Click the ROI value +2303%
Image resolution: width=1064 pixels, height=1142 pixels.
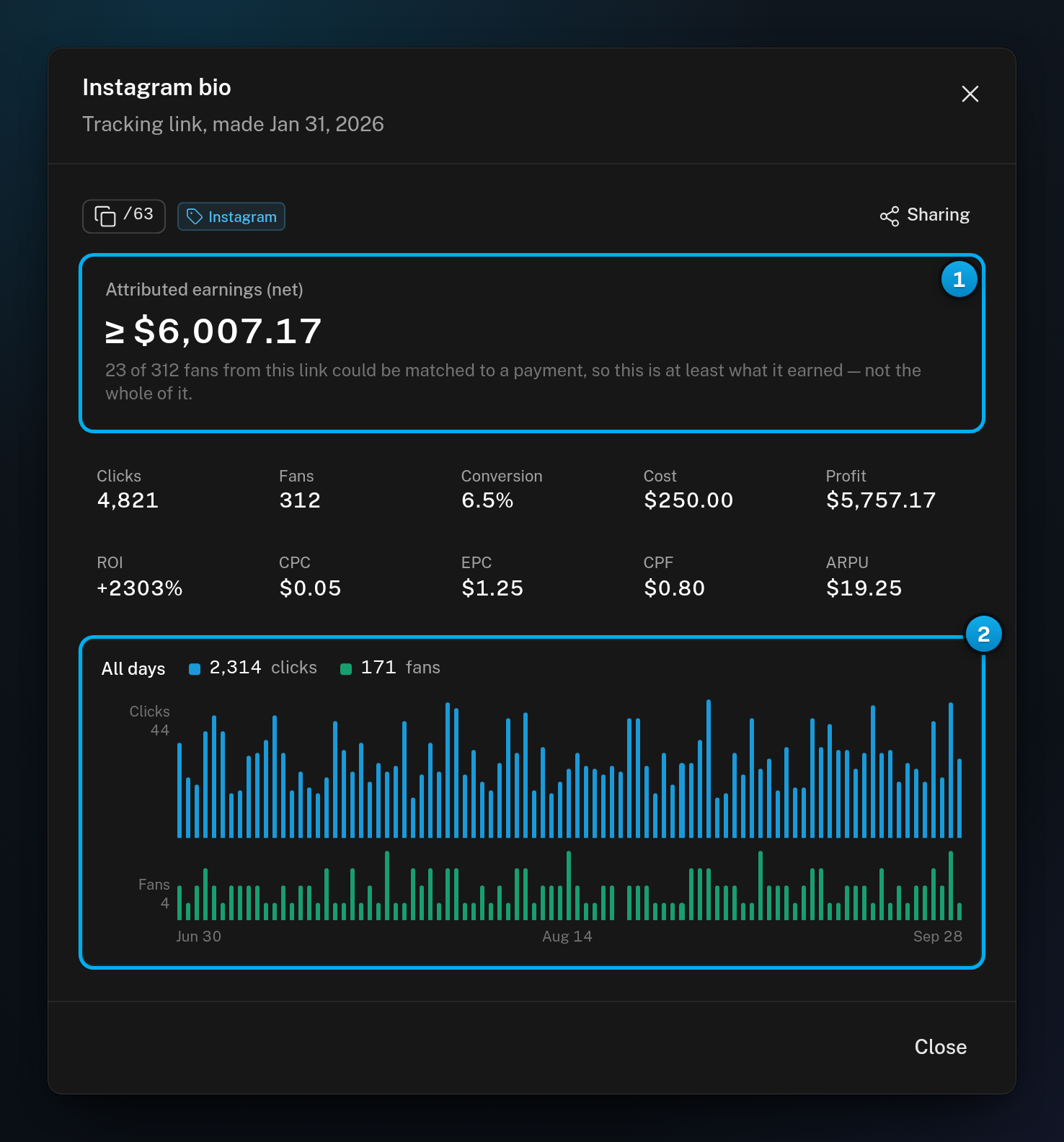[x=140, y=588]
